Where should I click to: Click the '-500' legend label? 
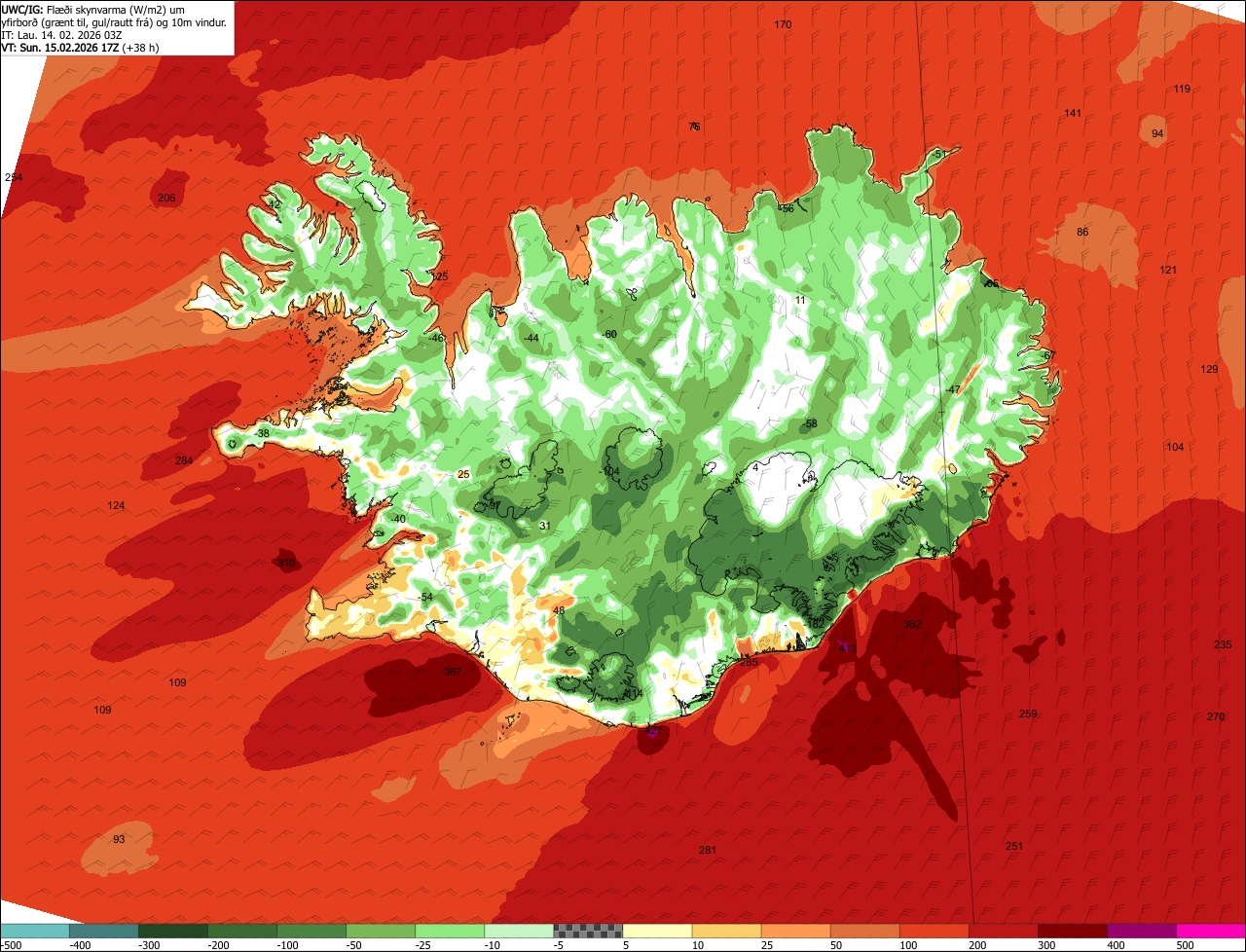click(11, 945)
